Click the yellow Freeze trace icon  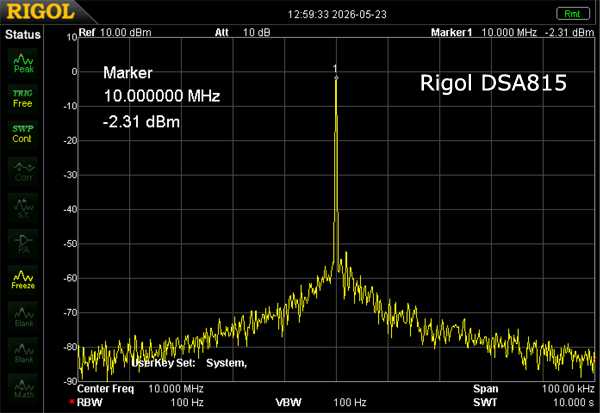pyautogui.click(x=23, y=280)
